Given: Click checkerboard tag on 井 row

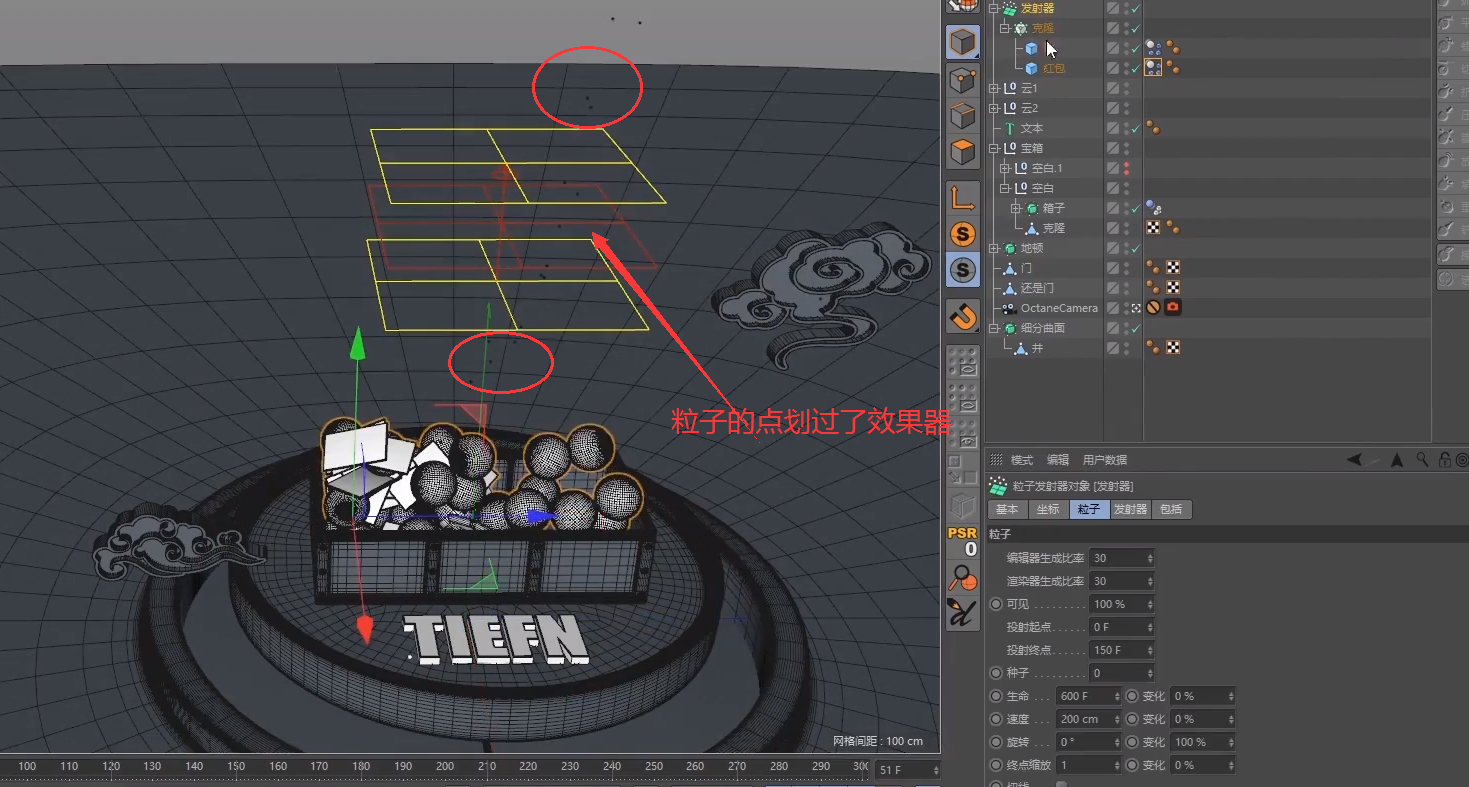Looking at the screenshot, I should (x=1173, y=348).
